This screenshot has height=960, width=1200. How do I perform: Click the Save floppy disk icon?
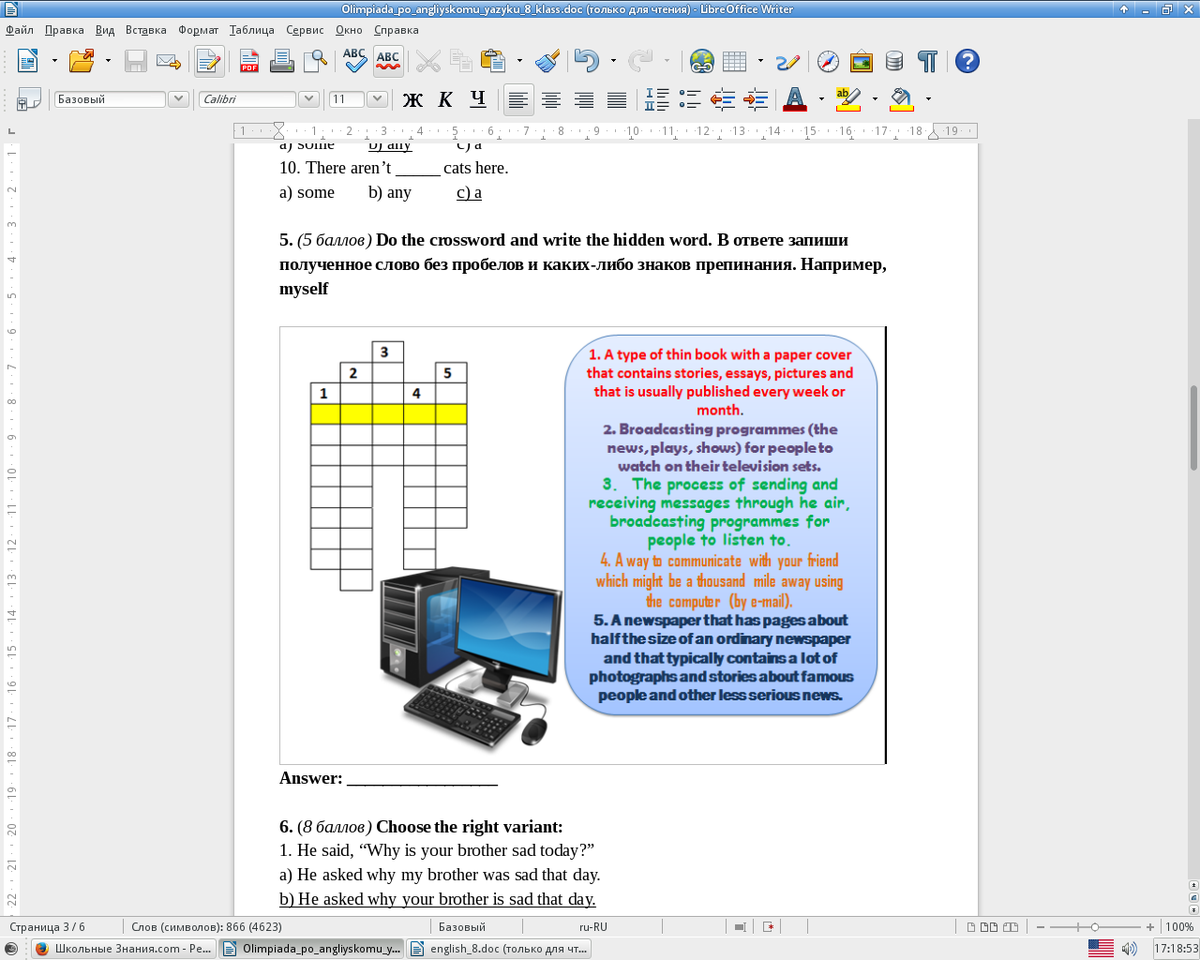tap(136, 62)
